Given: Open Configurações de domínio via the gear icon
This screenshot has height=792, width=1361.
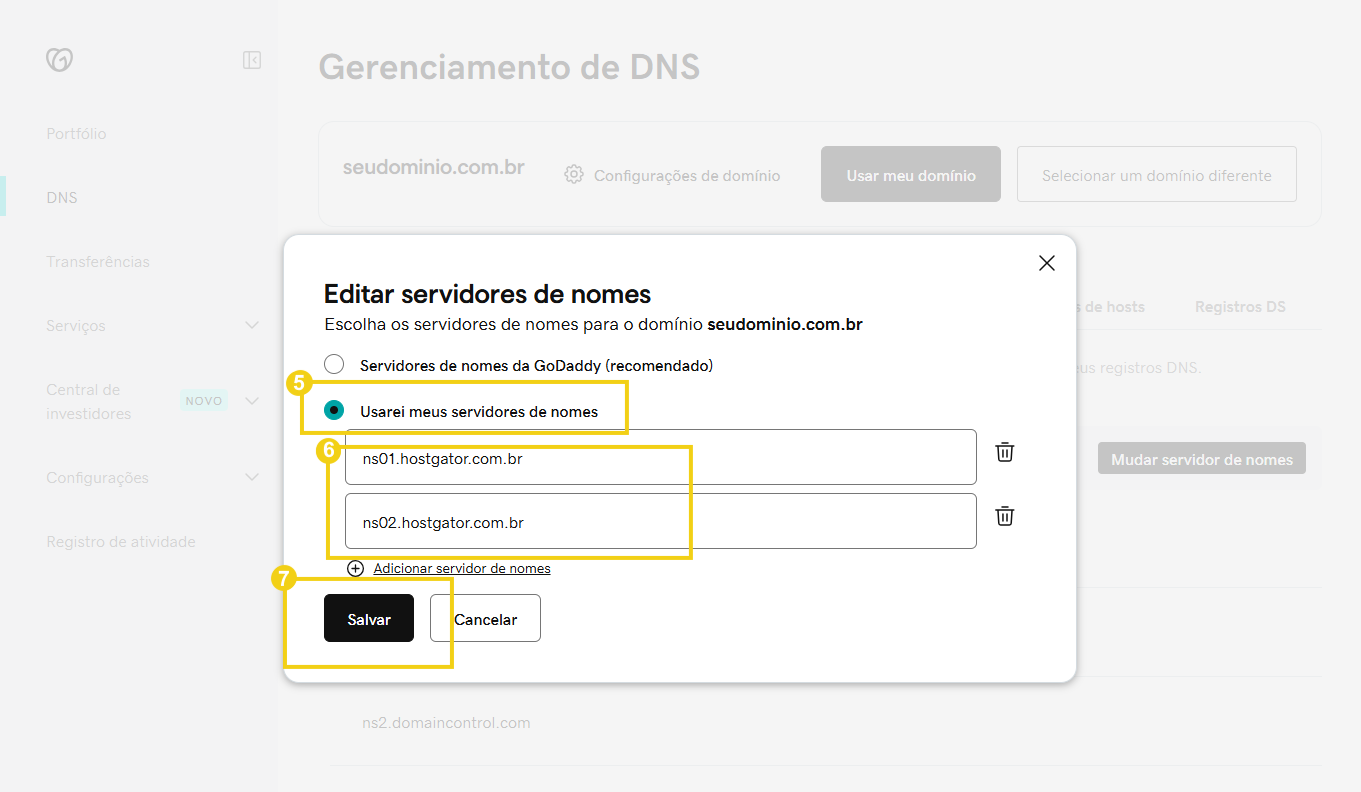Looking at the screenshot, I should point(573,174).
